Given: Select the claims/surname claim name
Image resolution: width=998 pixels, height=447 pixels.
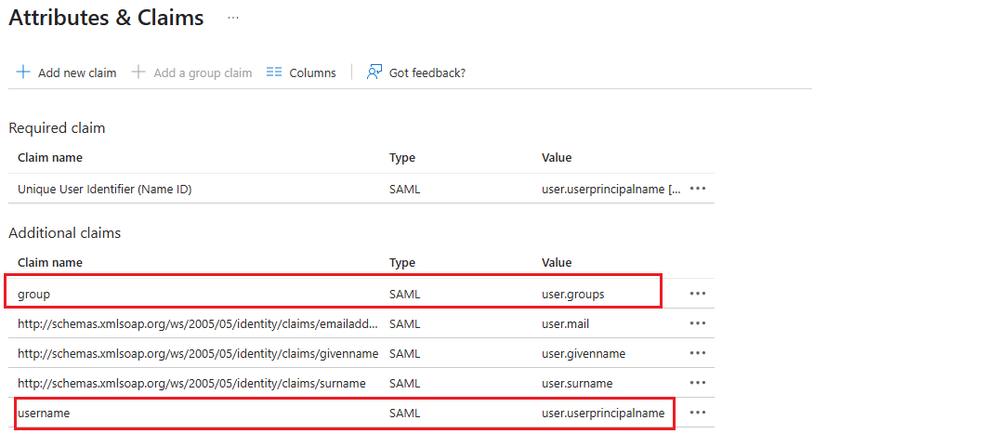Looking at the screenshot, I should coord(191,383).
